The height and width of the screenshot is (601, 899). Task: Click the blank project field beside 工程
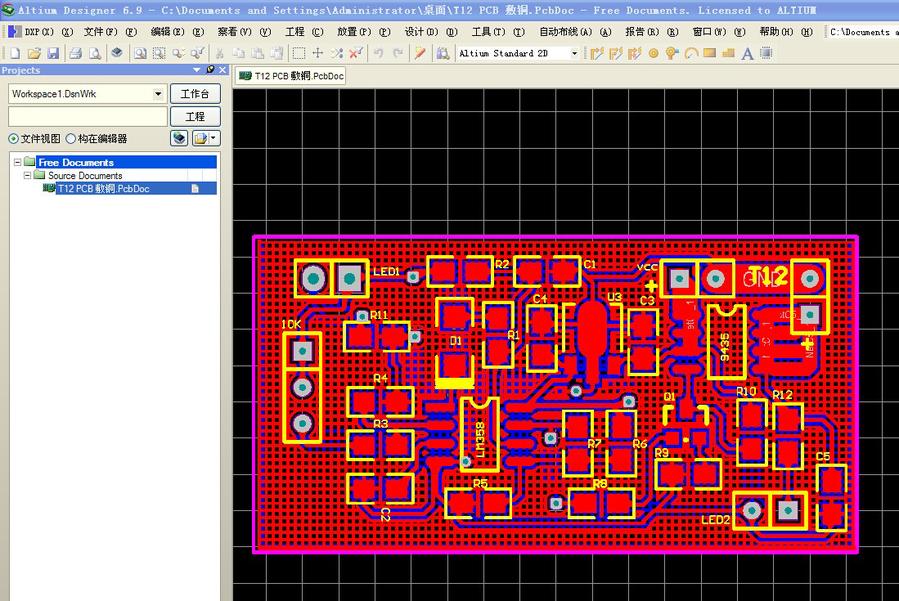coord(87,116)
